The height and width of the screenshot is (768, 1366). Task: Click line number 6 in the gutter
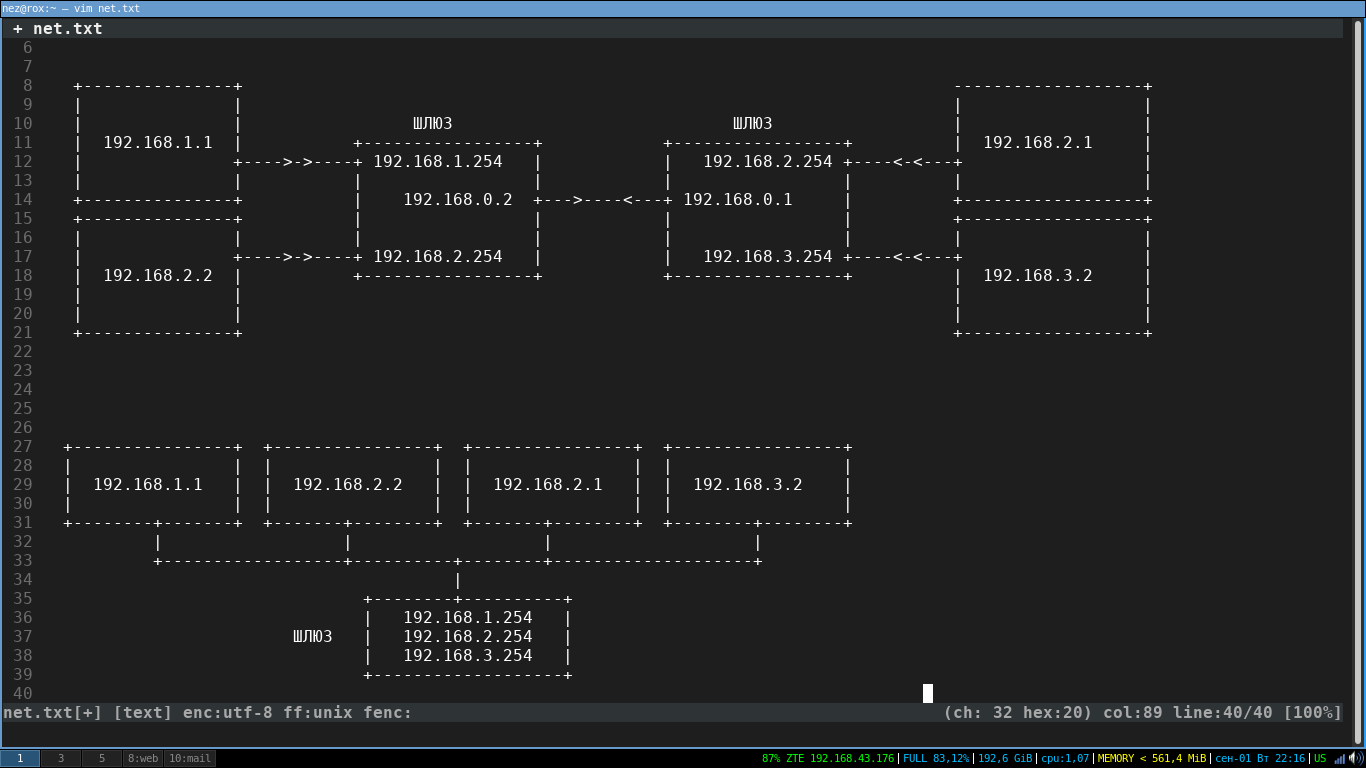[28, 47]
